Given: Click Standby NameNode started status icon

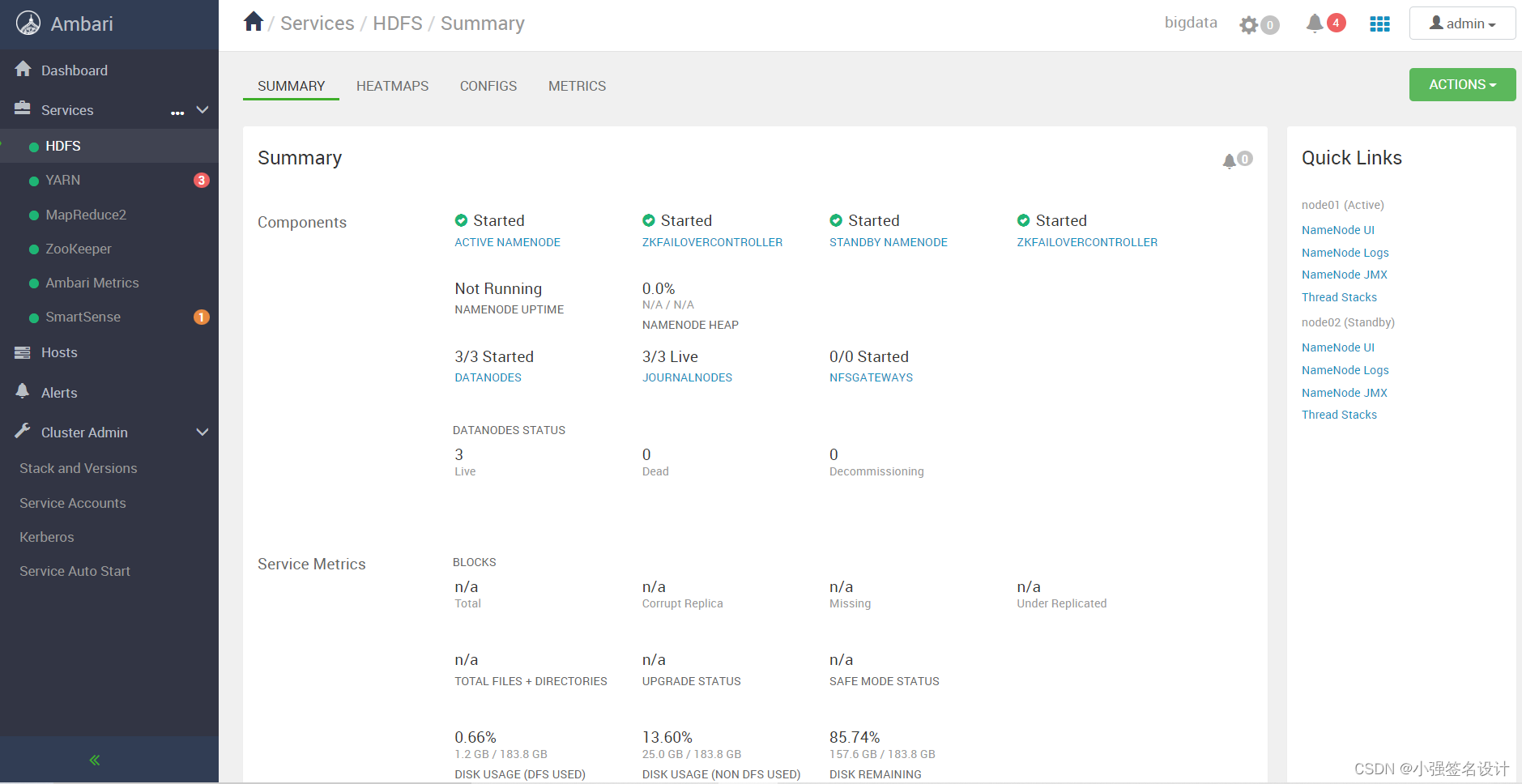Looking at the screenshot, I should coord(836,220).
